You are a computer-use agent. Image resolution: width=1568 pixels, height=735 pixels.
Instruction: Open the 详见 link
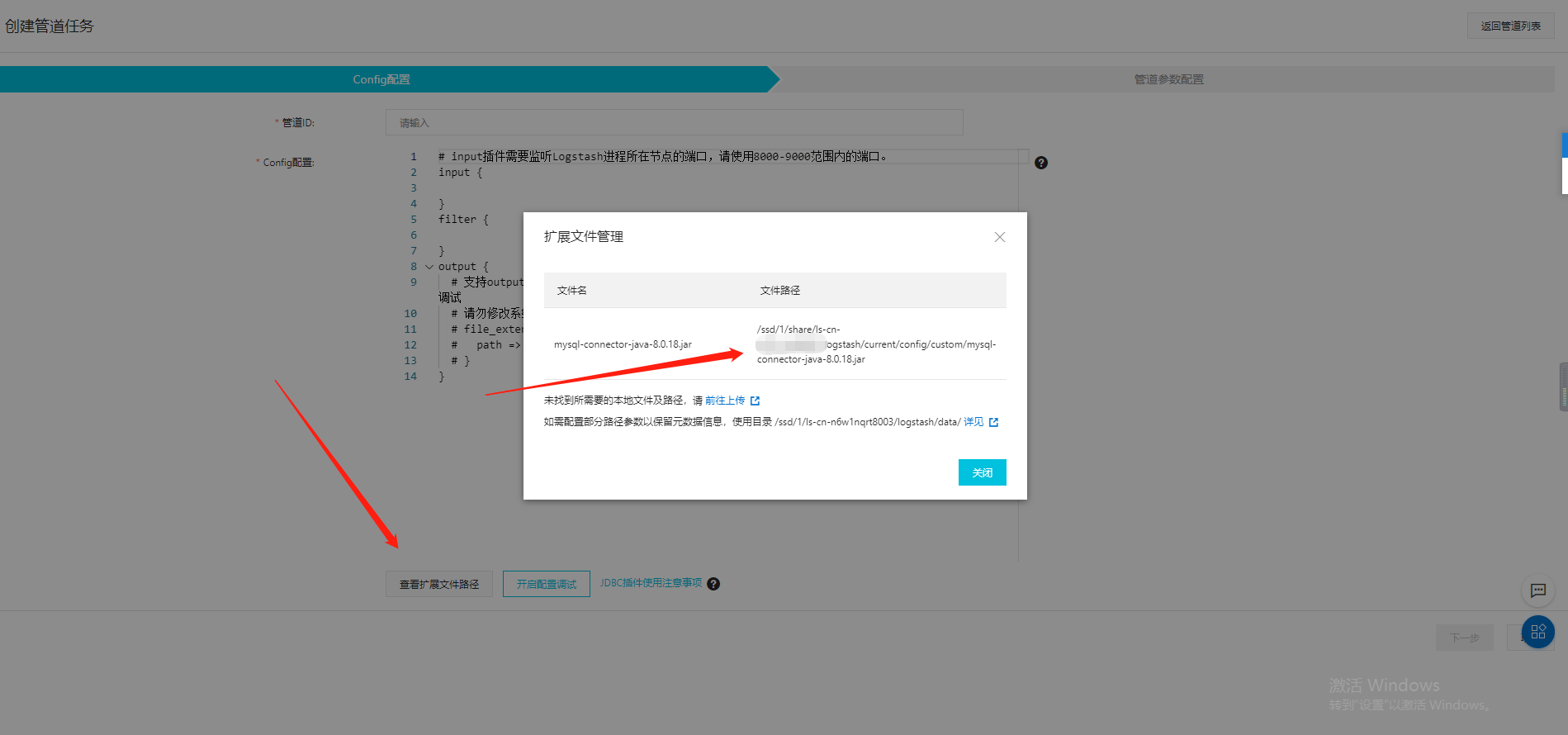pos(973,422)
